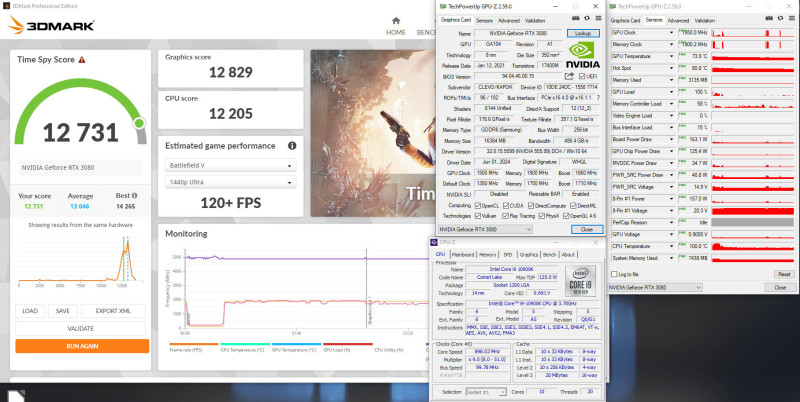The image size is (800, 402).
Task: Click the EXPORT XML button
Action: coord(113,311)
